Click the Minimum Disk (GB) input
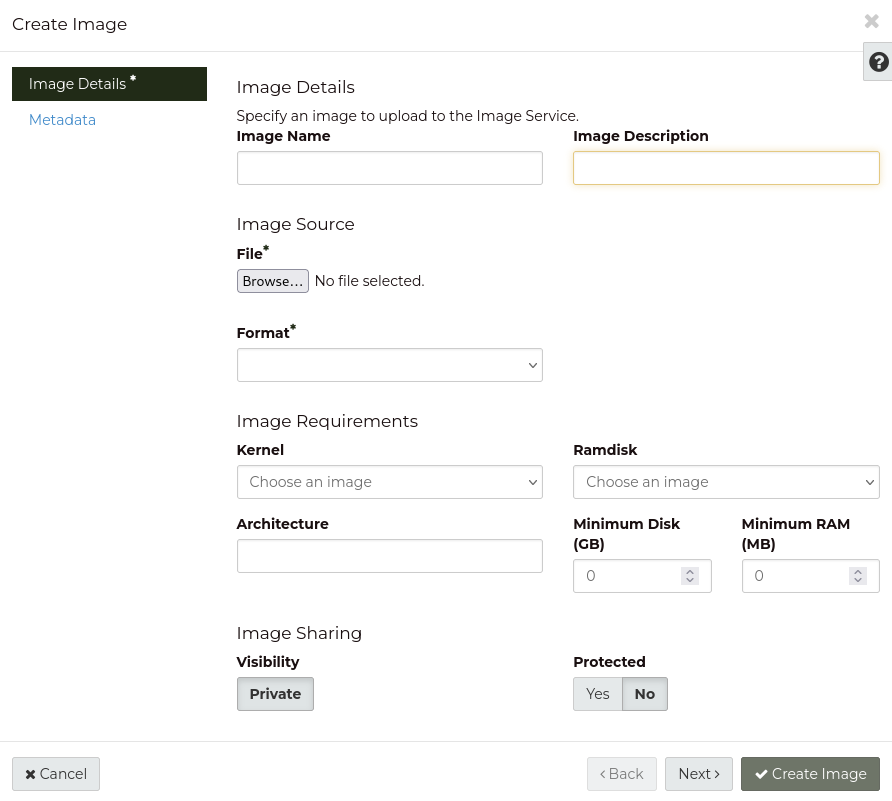 coord(627,576)
